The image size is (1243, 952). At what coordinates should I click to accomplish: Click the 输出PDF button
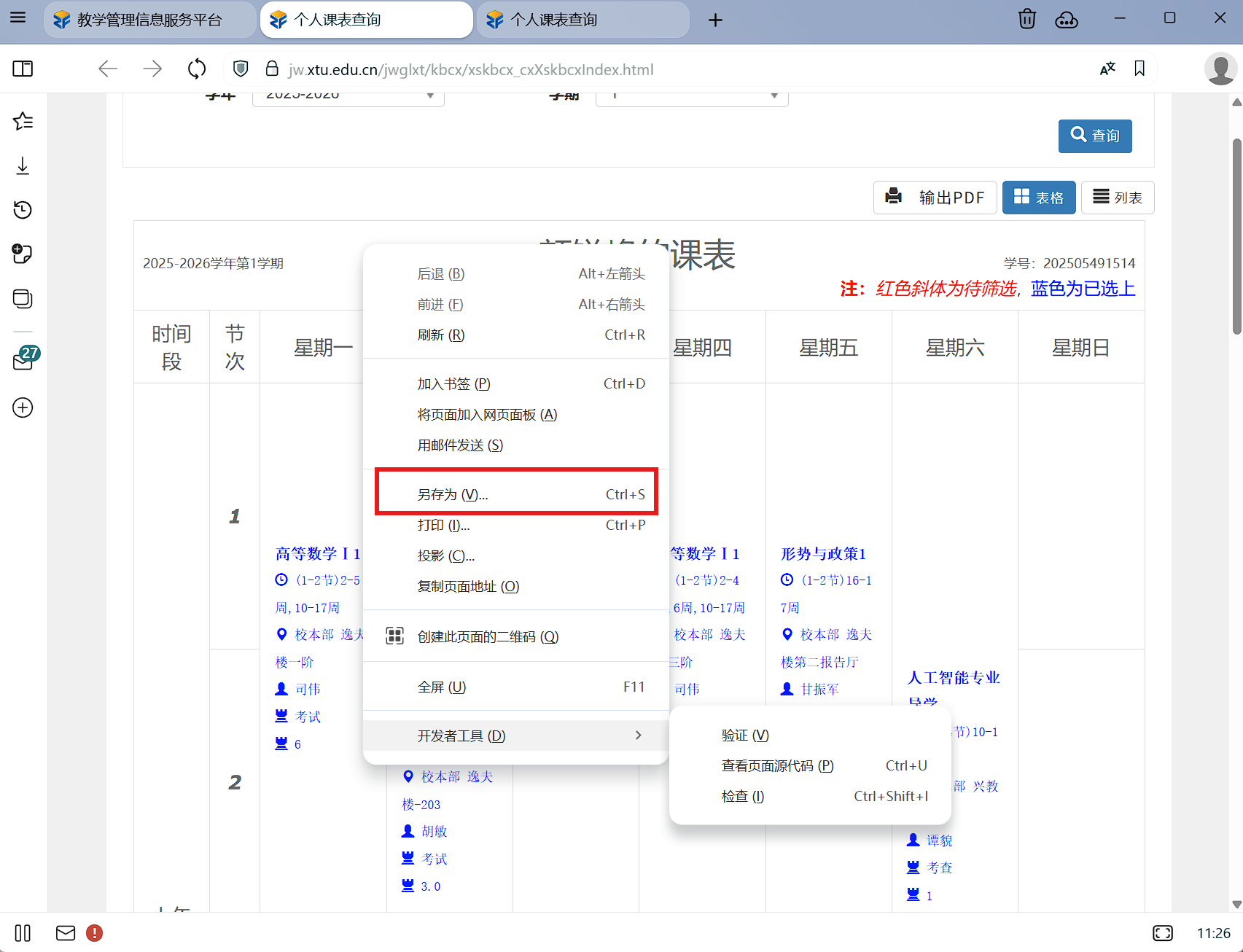coord(935,198)
